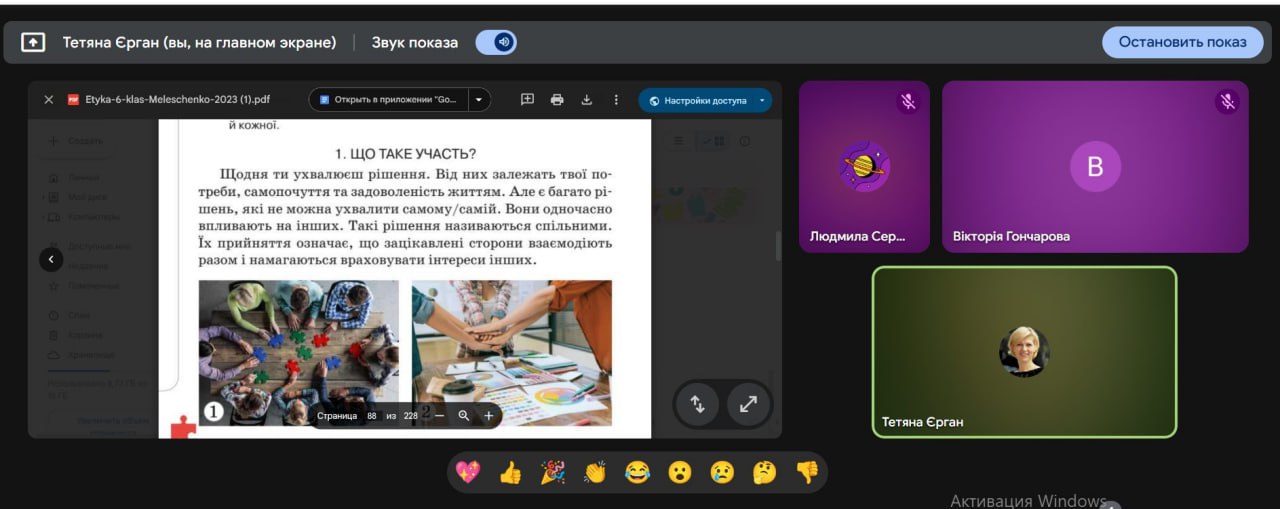Go to previous file with left arrow
1280x509 pixels.
(x=51, y=260)
